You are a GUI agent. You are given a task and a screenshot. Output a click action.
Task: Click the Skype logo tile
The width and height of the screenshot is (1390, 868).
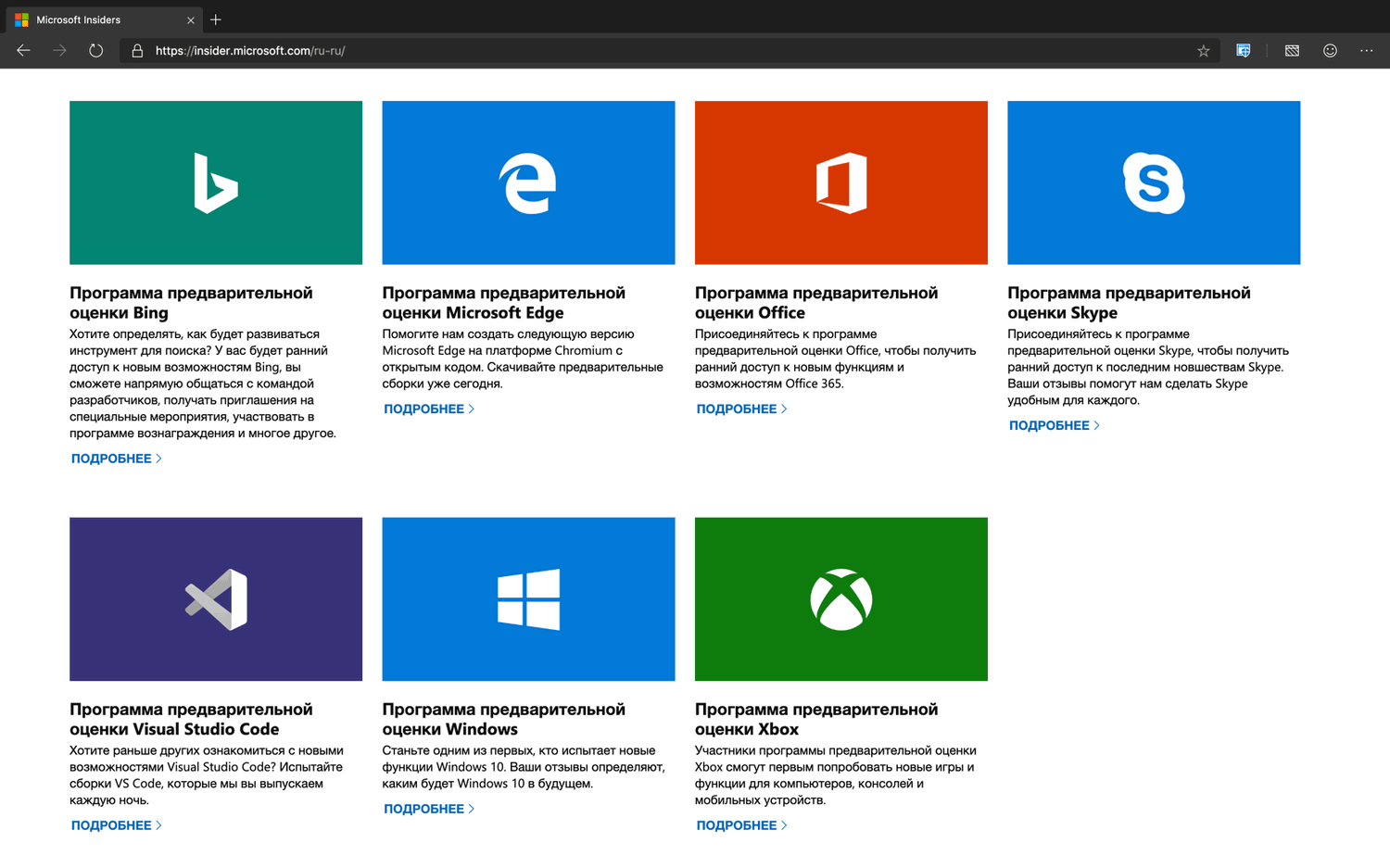point(1154,182)
